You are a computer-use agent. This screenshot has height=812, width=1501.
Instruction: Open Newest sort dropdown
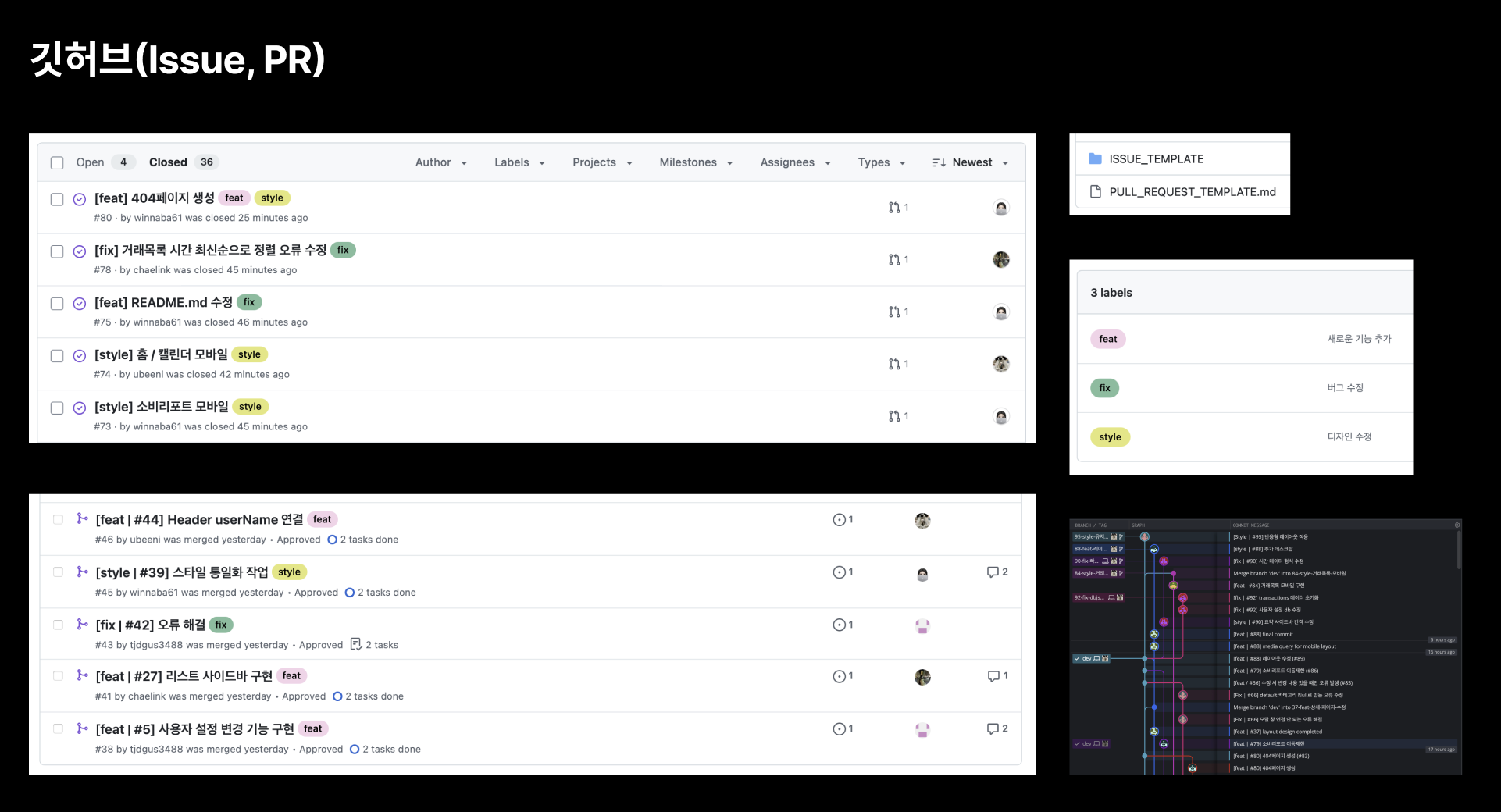971,162
